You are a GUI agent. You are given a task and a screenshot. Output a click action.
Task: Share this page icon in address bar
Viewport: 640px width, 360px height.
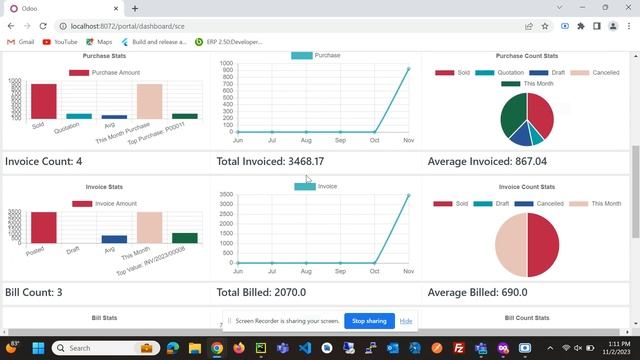pos(529,26)
